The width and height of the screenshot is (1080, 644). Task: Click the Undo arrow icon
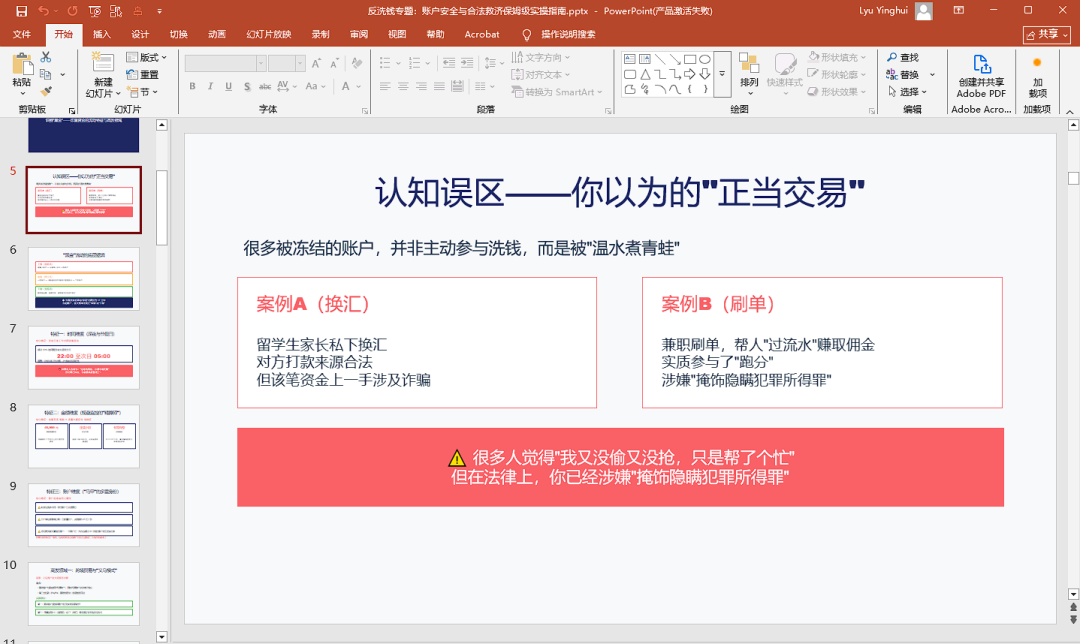point(43,11)
